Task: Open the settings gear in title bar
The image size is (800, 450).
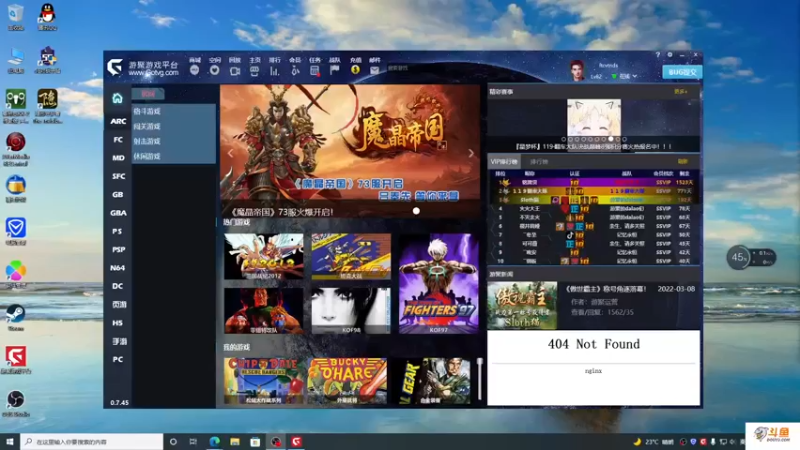Action: point(670,55)
